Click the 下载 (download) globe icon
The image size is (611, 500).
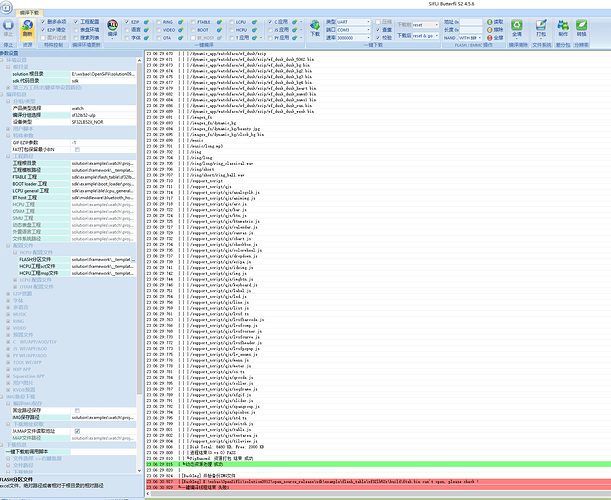tap(314, 27)
